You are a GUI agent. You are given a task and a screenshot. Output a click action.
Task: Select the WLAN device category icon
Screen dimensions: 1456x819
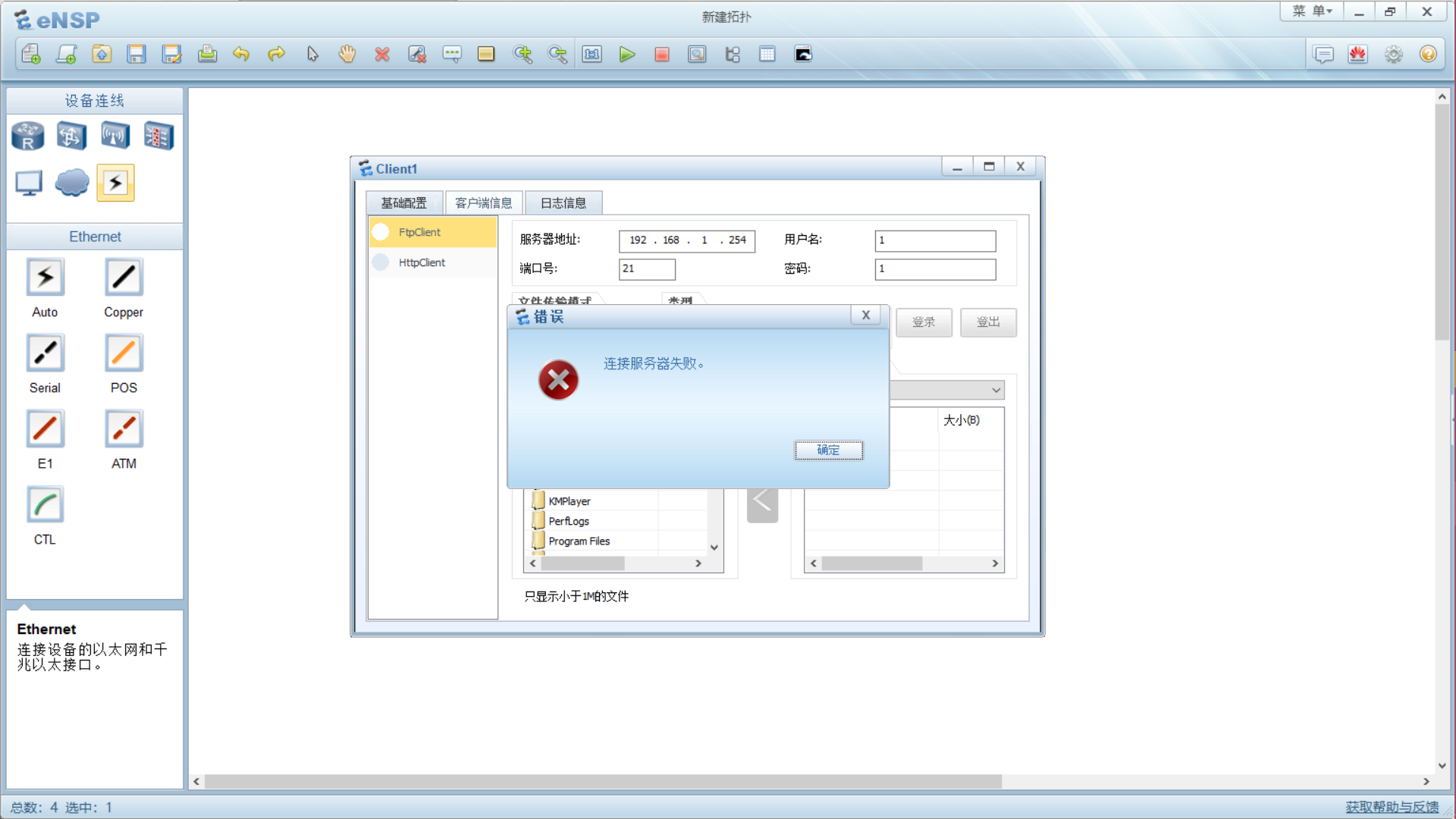115,136
